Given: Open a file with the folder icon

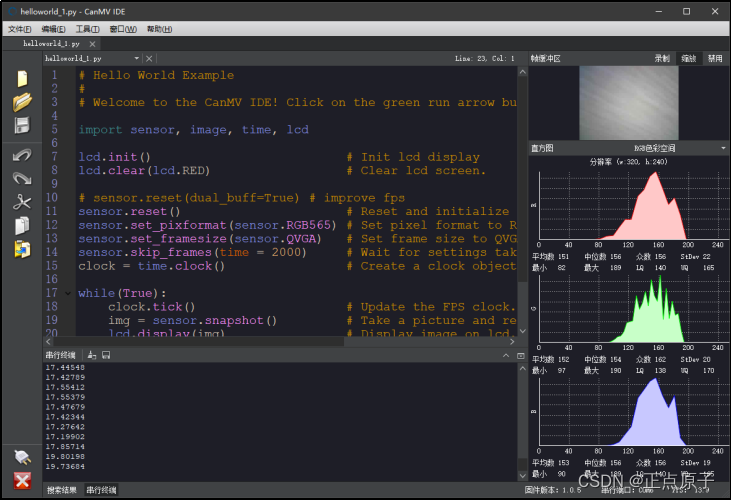Looking at the screenshot, I should pos(22,102).
